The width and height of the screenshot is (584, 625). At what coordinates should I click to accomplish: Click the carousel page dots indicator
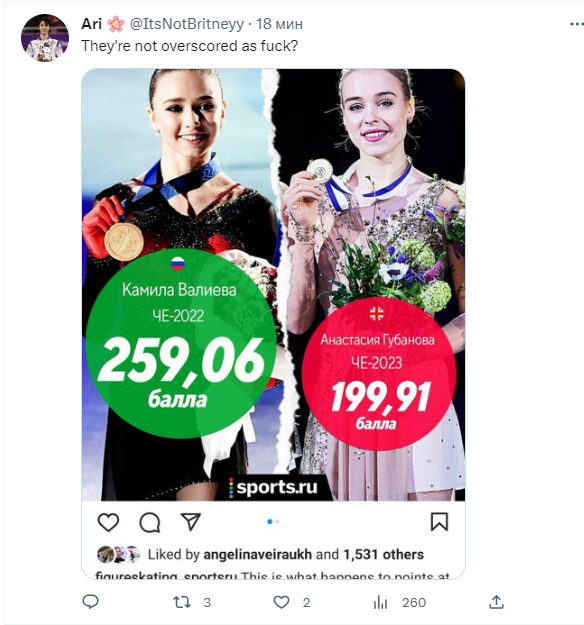coord(273,521)
